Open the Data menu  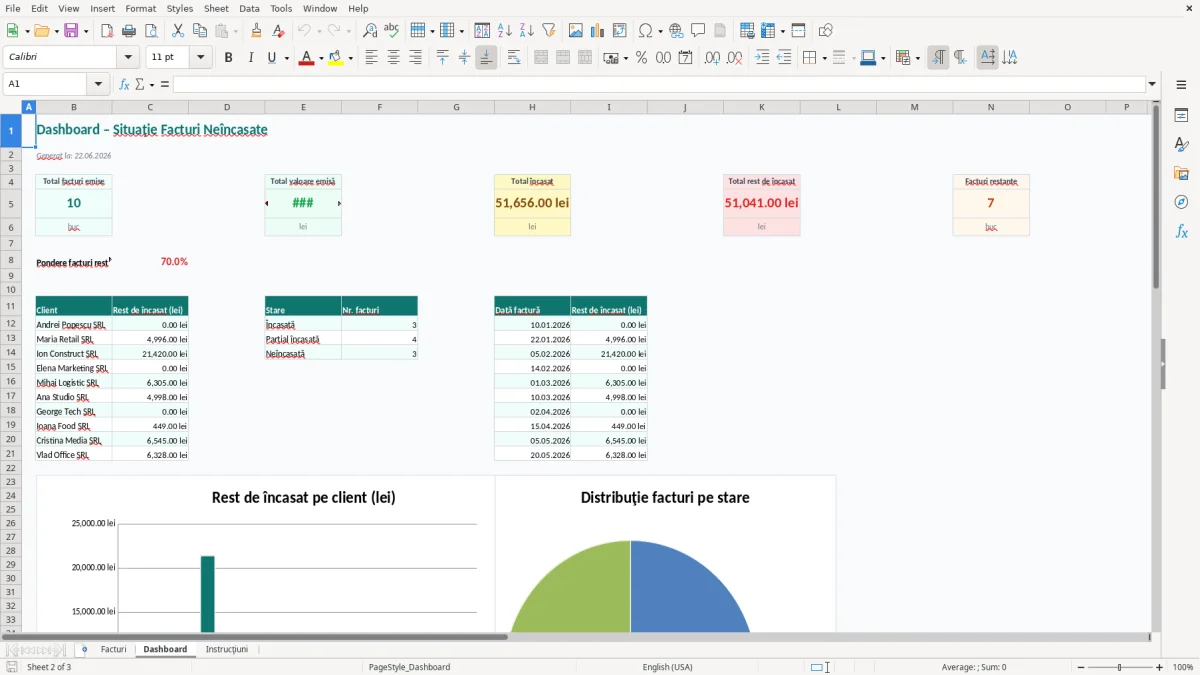click(x=249, y=8)
